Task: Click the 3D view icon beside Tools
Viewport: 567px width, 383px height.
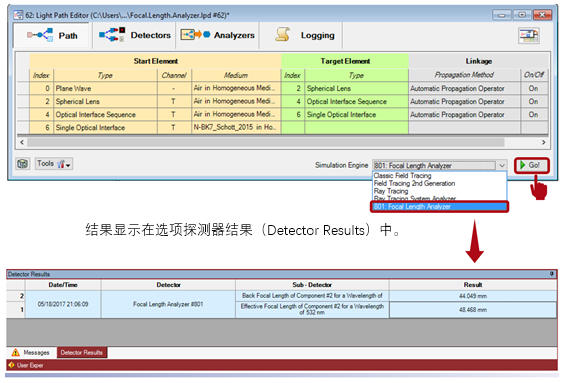Action: [23, 164]
